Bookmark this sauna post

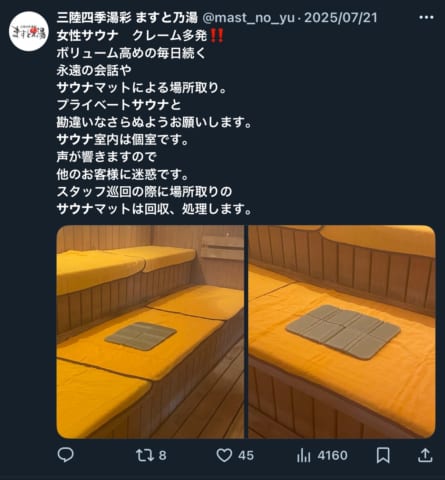point(383,455)
